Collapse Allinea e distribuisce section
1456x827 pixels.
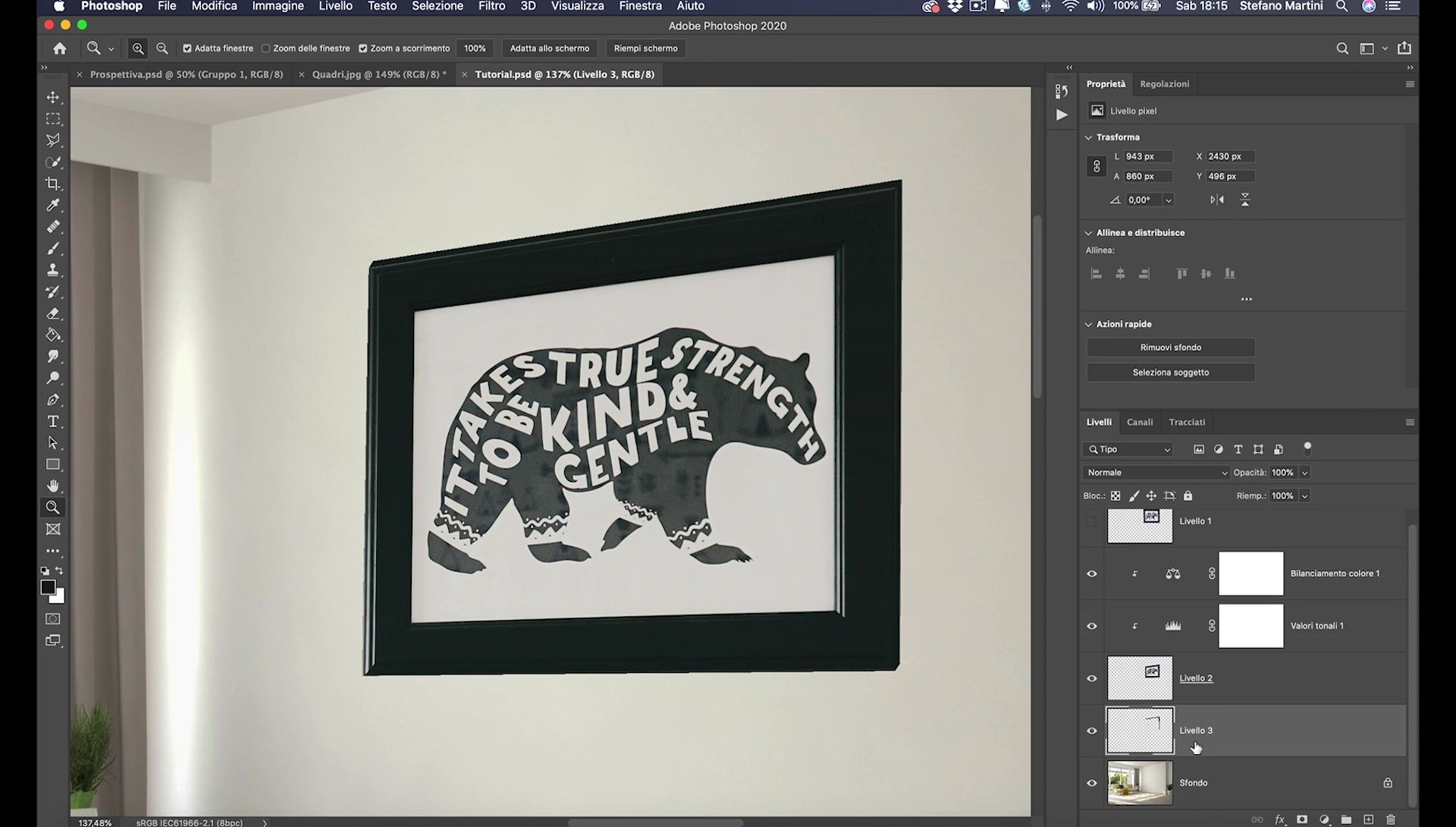(x=1088, y=233)
